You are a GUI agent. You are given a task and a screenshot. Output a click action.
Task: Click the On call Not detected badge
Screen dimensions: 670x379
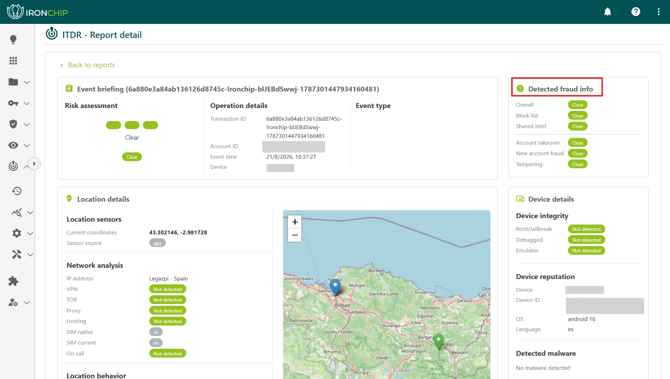click(x=168, y=353)
